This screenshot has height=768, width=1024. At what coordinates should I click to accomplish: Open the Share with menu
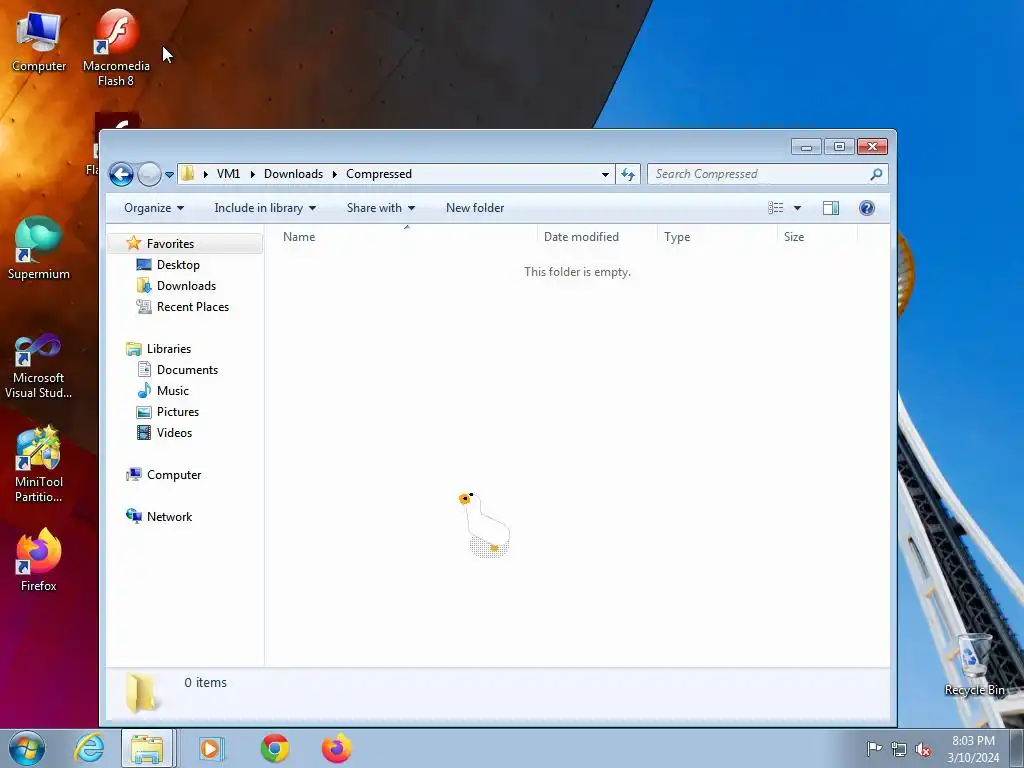(x=381, y=208)
